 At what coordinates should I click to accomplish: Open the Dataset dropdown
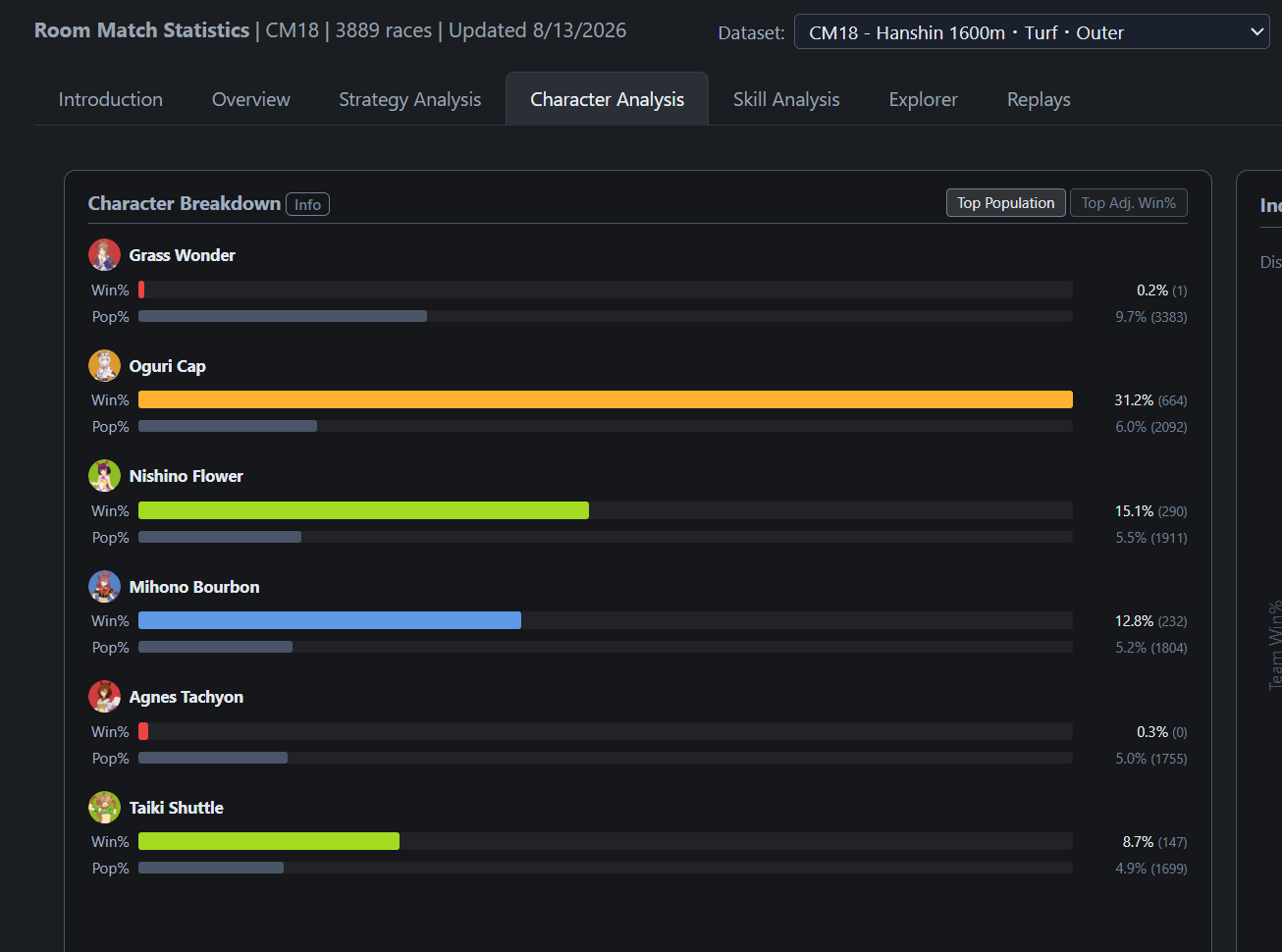(x=1032, y=32)
